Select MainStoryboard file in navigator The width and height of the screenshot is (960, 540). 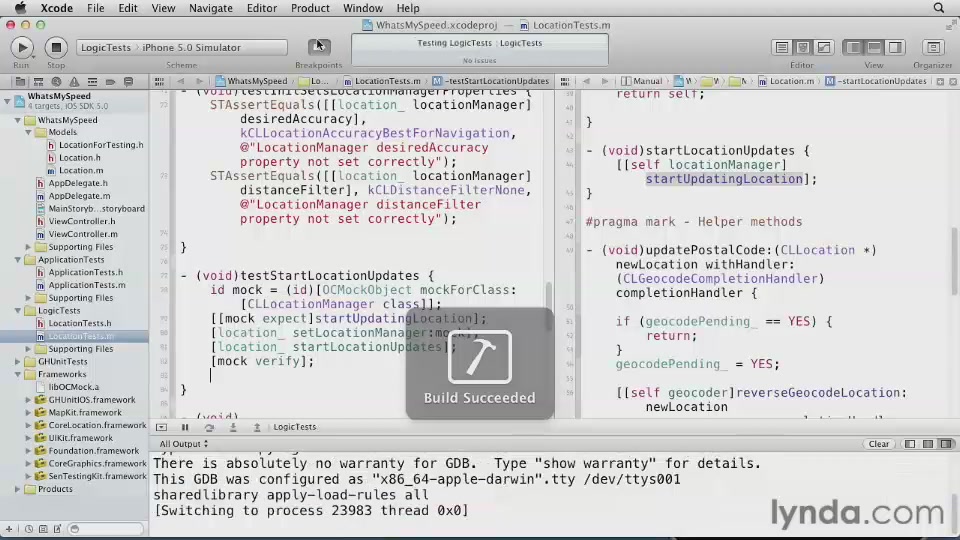click(x=97, y=208)
